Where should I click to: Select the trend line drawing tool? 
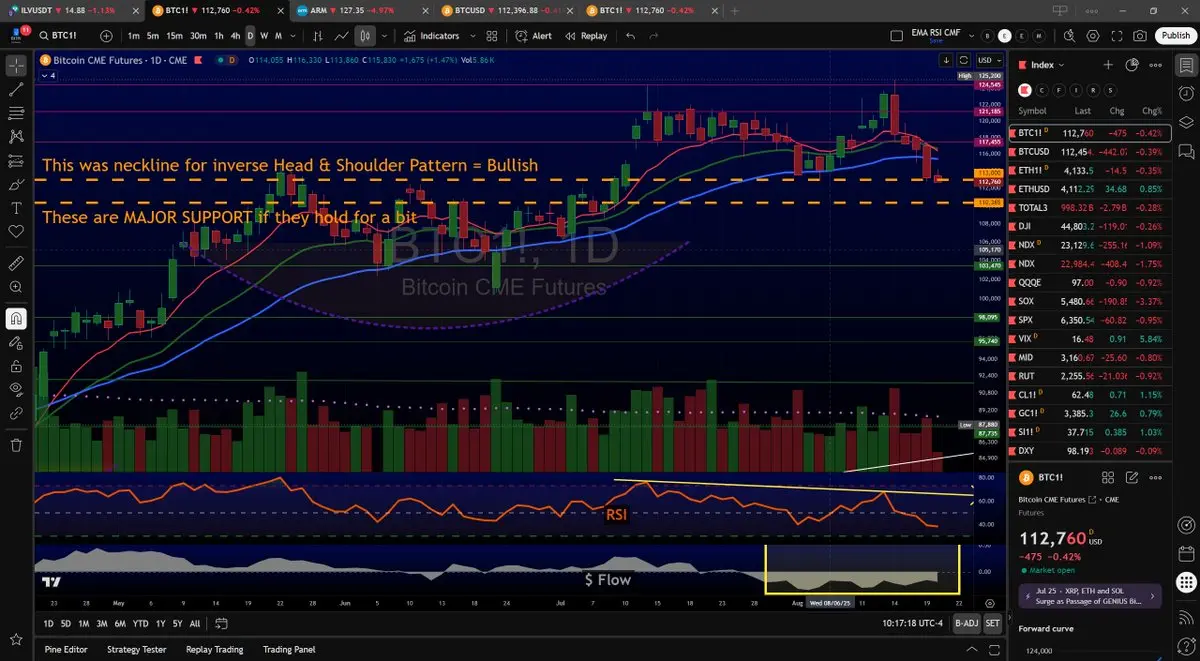coord(16,89)
